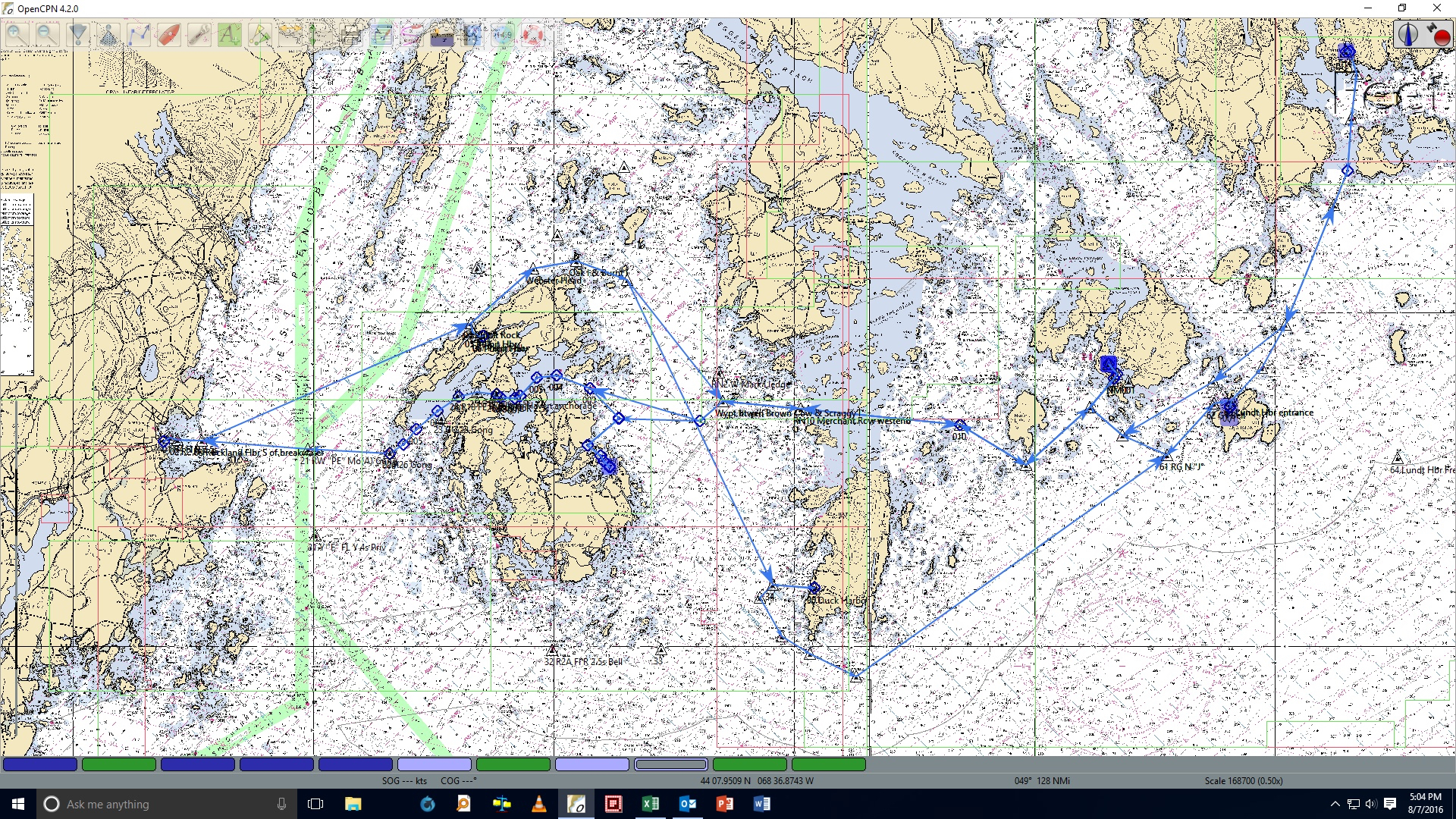The height and width of the screenshot is (819, 1456).
Task: Select the Create Route tool
Action: point(138,35)
